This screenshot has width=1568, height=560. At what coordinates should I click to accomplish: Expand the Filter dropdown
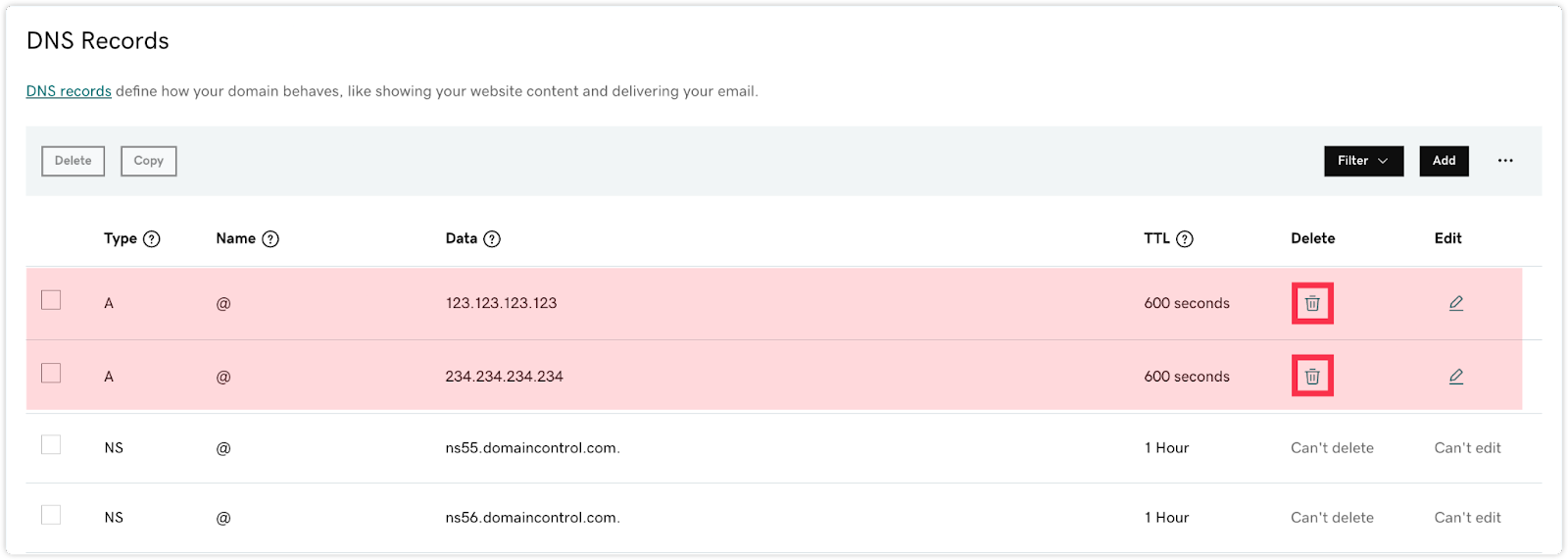coord(1364,161)
